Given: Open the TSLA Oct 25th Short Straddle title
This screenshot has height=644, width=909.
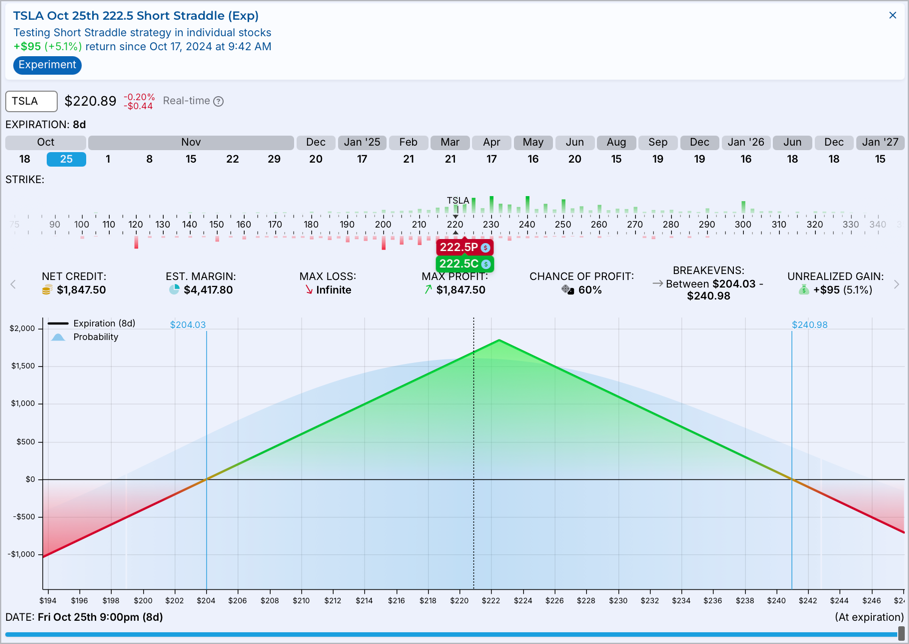Looking at the screenshot, I should pos(136,16).
